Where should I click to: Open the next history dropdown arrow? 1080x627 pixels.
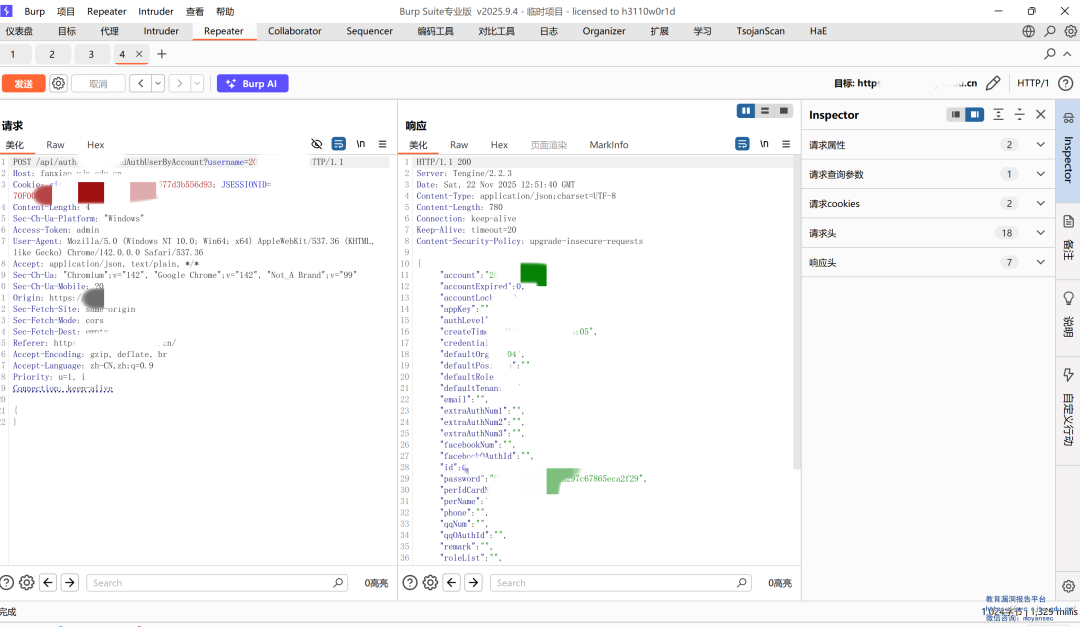click(197, 83)
